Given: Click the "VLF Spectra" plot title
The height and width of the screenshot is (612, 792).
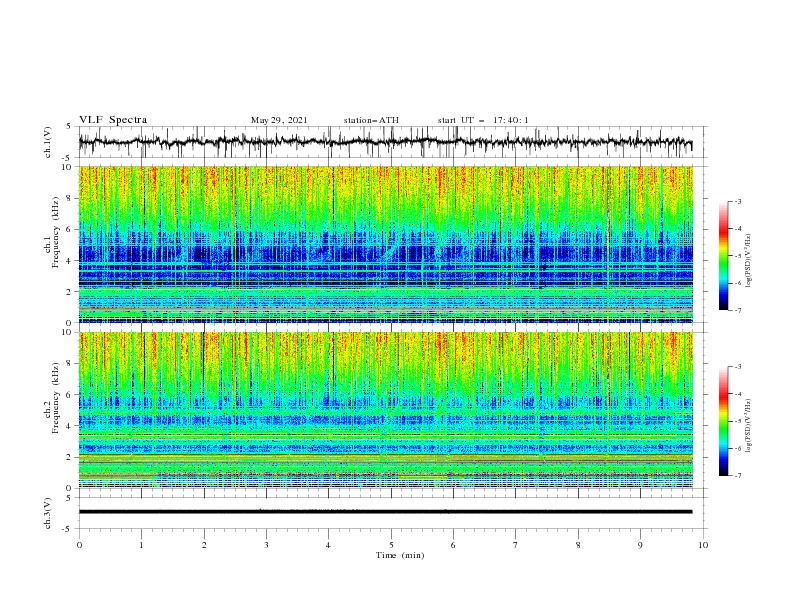Looking at the screenshot, I should [x=113, y=120].
